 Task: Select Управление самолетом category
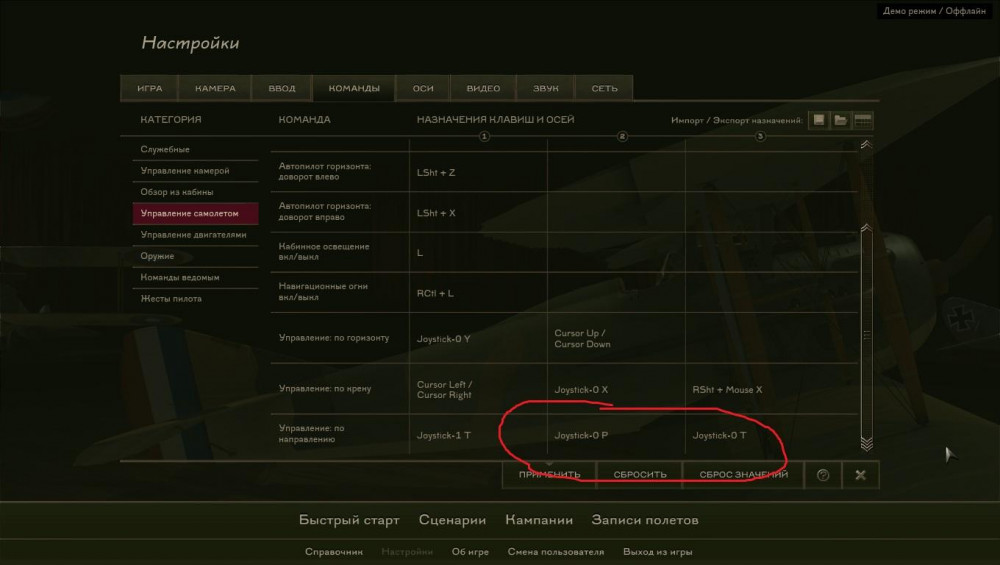coord(195,214)
